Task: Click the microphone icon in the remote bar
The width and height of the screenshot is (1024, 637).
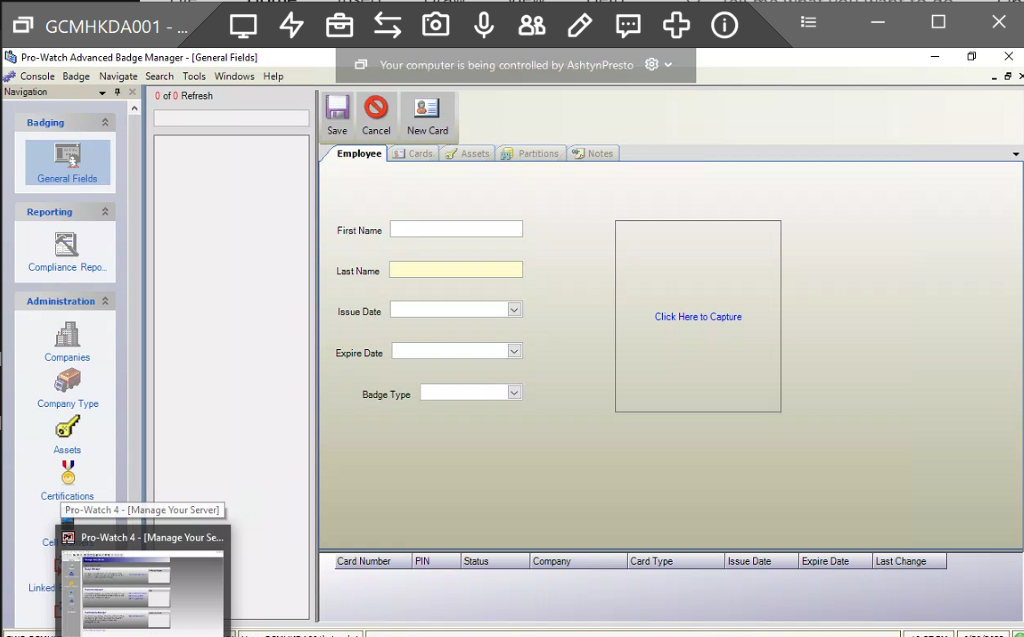Action: click(x=484, y=25)
